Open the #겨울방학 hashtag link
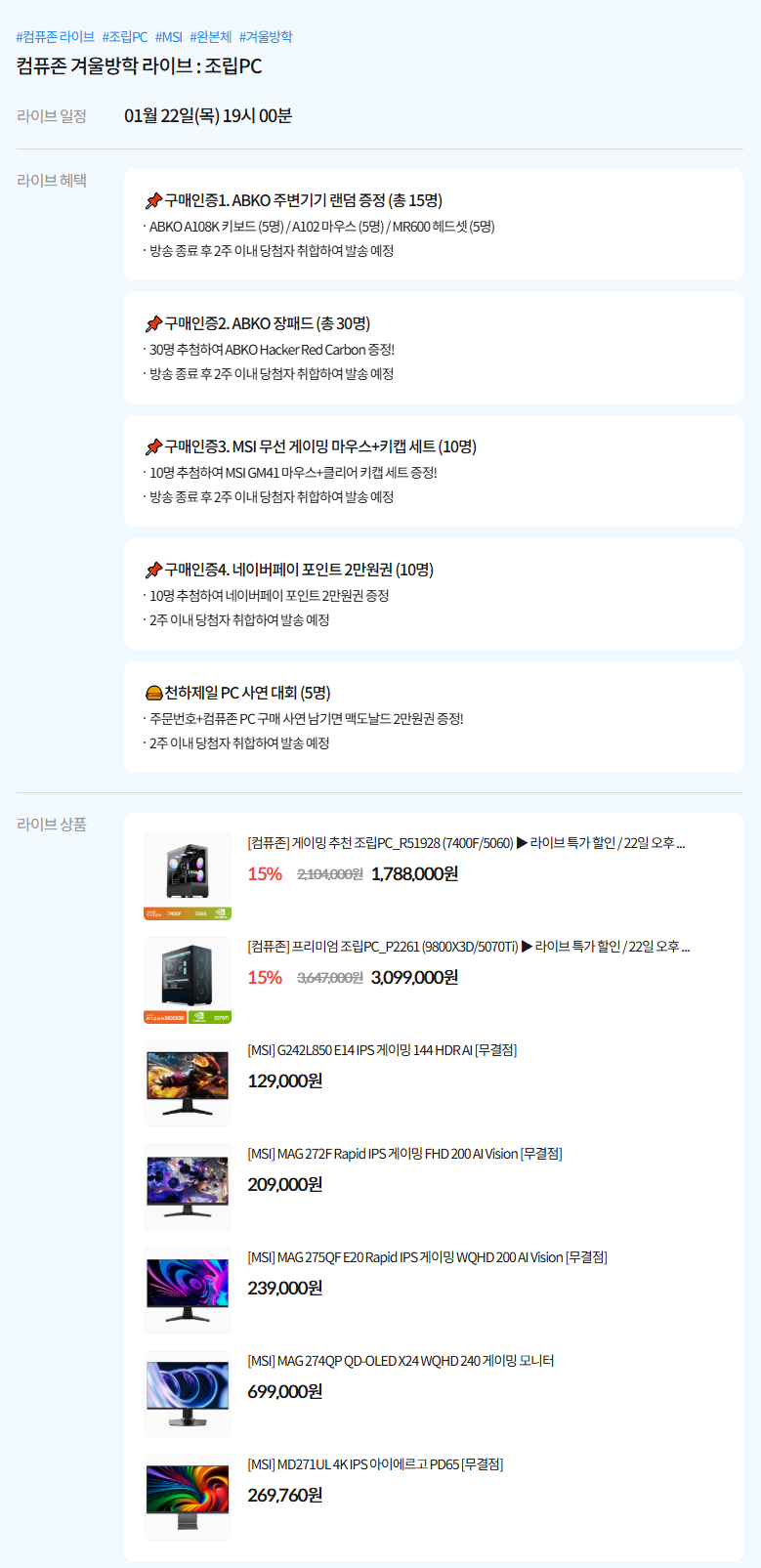The image size is (761, 1568). pyautogui.click(x=266, y=37)
